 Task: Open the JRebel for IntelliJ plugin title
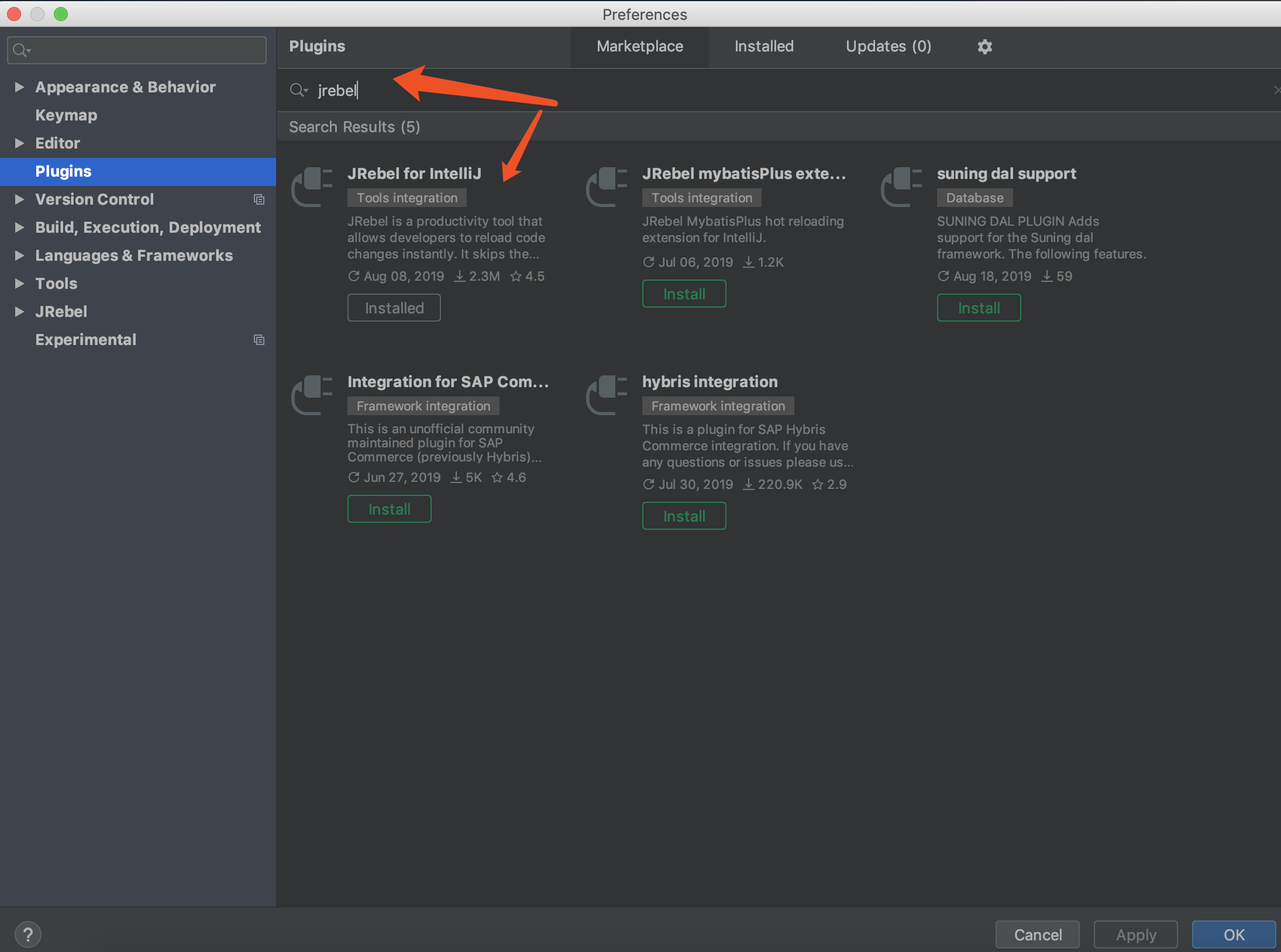point(414,174)
